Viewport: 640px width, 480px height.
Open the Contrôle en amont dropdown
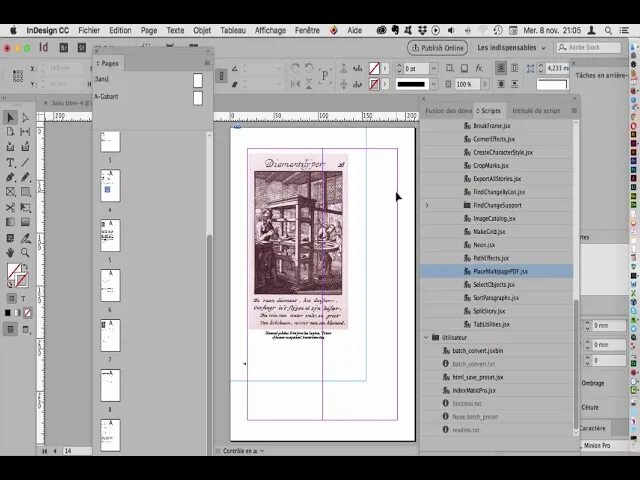(262, 451)
